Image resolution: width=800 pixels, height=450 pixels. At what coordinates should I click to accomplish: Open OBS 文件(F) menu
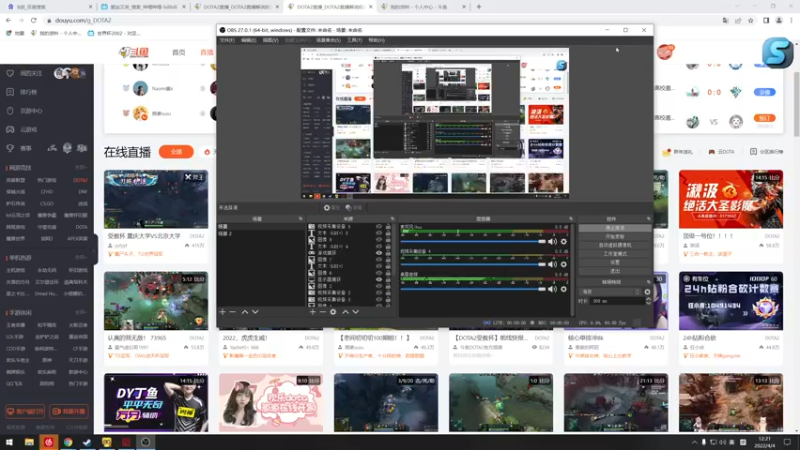click(x=227, y=40)
